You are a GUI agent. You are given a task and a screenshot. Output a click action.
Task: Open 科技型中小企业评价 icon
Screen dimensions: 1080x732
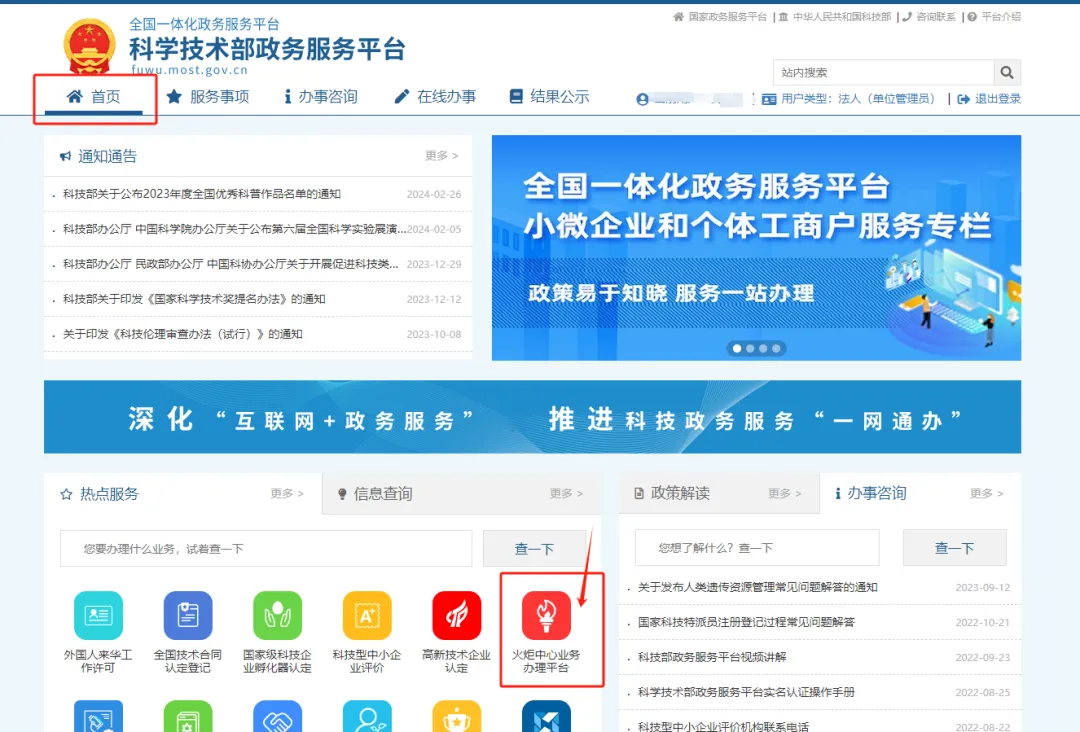[367, 615]
